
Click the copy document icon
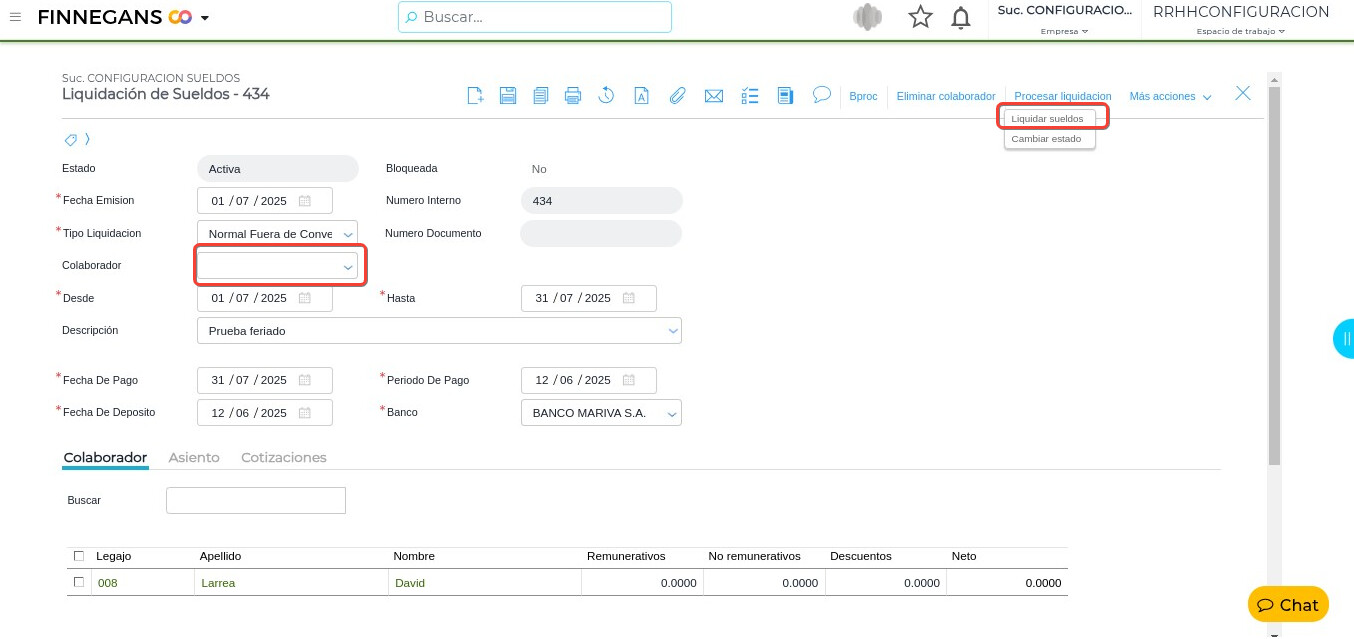[x=541, y=96]
